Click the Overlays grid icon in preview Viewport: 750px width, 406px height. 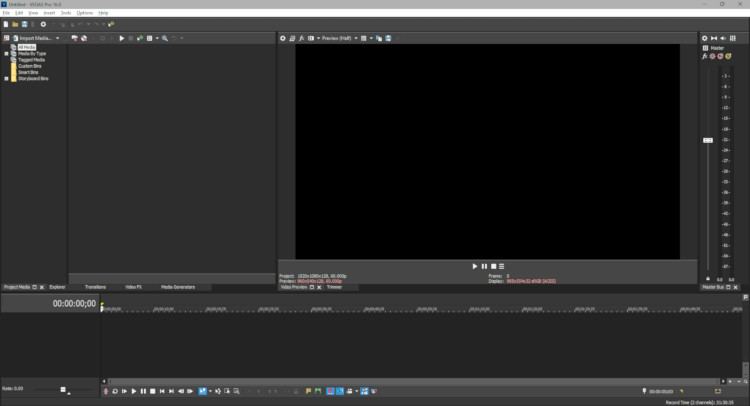364,38
